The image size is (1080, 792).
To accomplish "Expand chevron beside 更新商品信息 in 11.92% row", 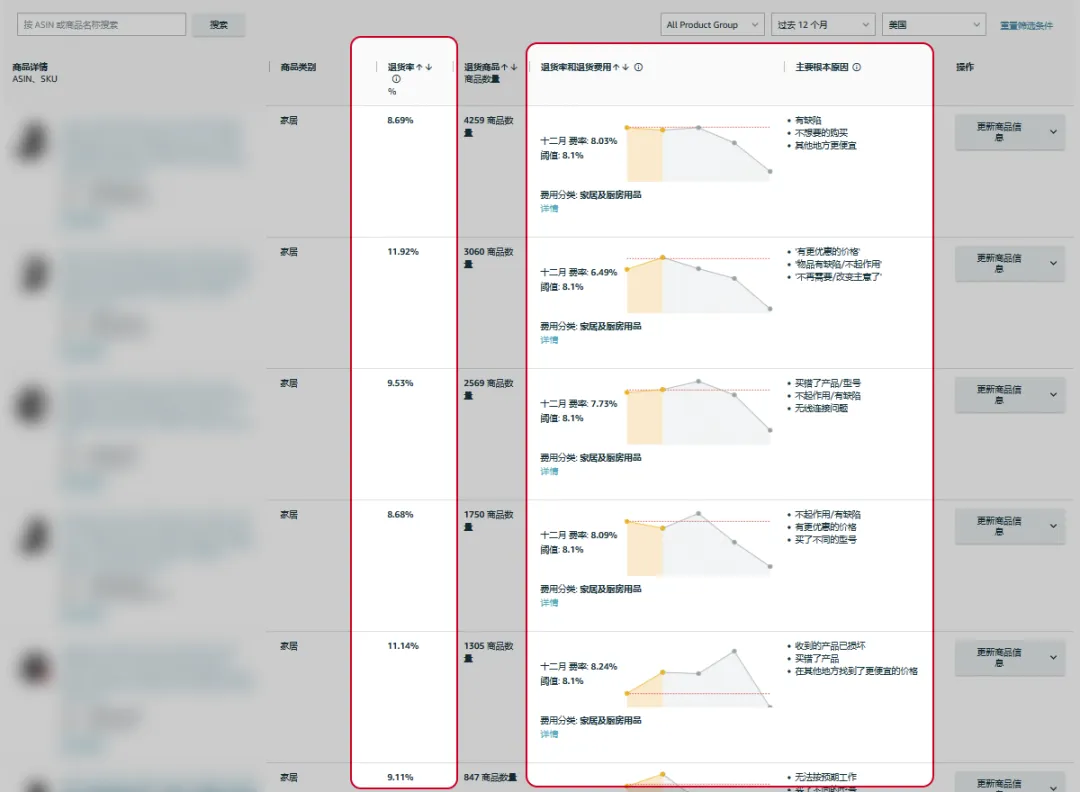I will (x=1053, y=263).
